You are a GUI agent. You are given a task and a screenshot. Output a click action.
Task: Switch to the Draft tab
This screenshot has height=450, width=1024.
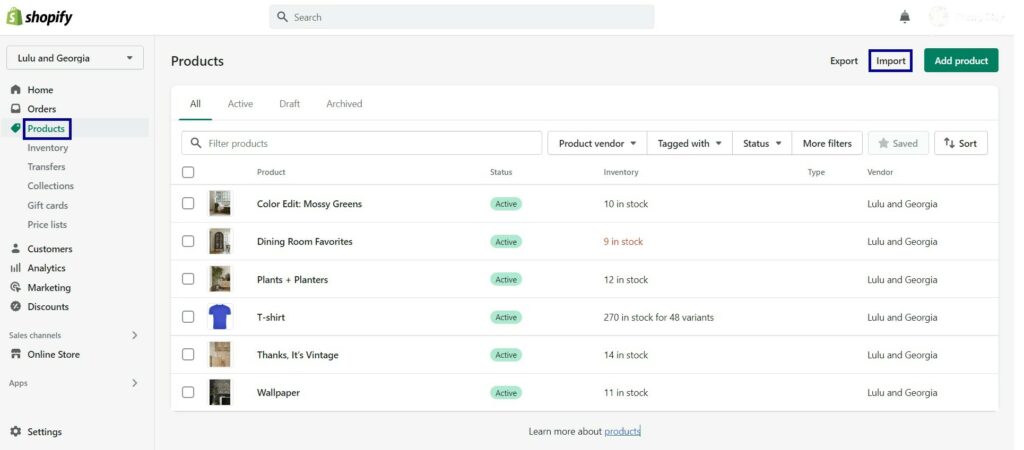[289, 103]
